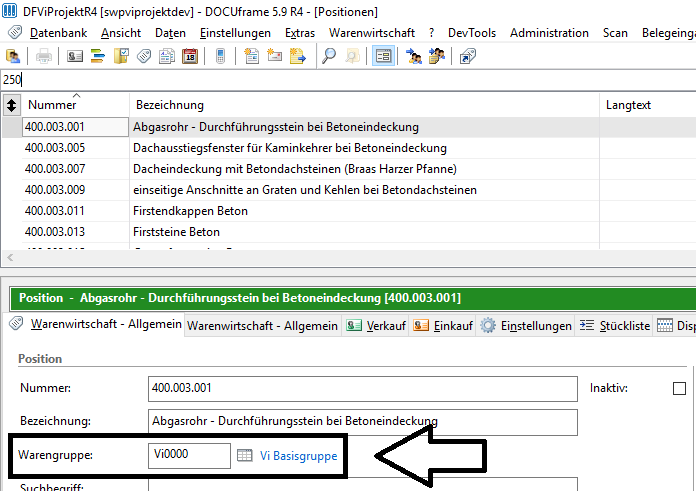Screen dimensions: 696x491
Task: Follow the Vi Basisgruppe link
Action: [x=298, y=456]
